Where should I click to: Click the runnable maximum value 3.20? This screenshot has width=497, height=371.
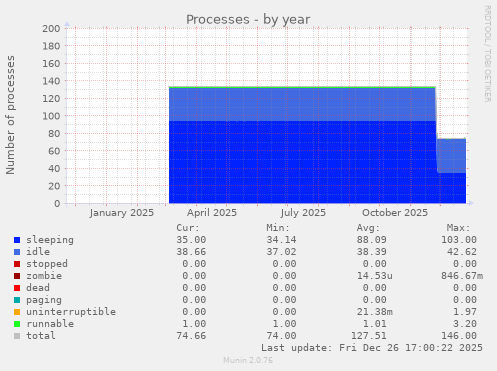pyautogui.click(x=465, y=324)
